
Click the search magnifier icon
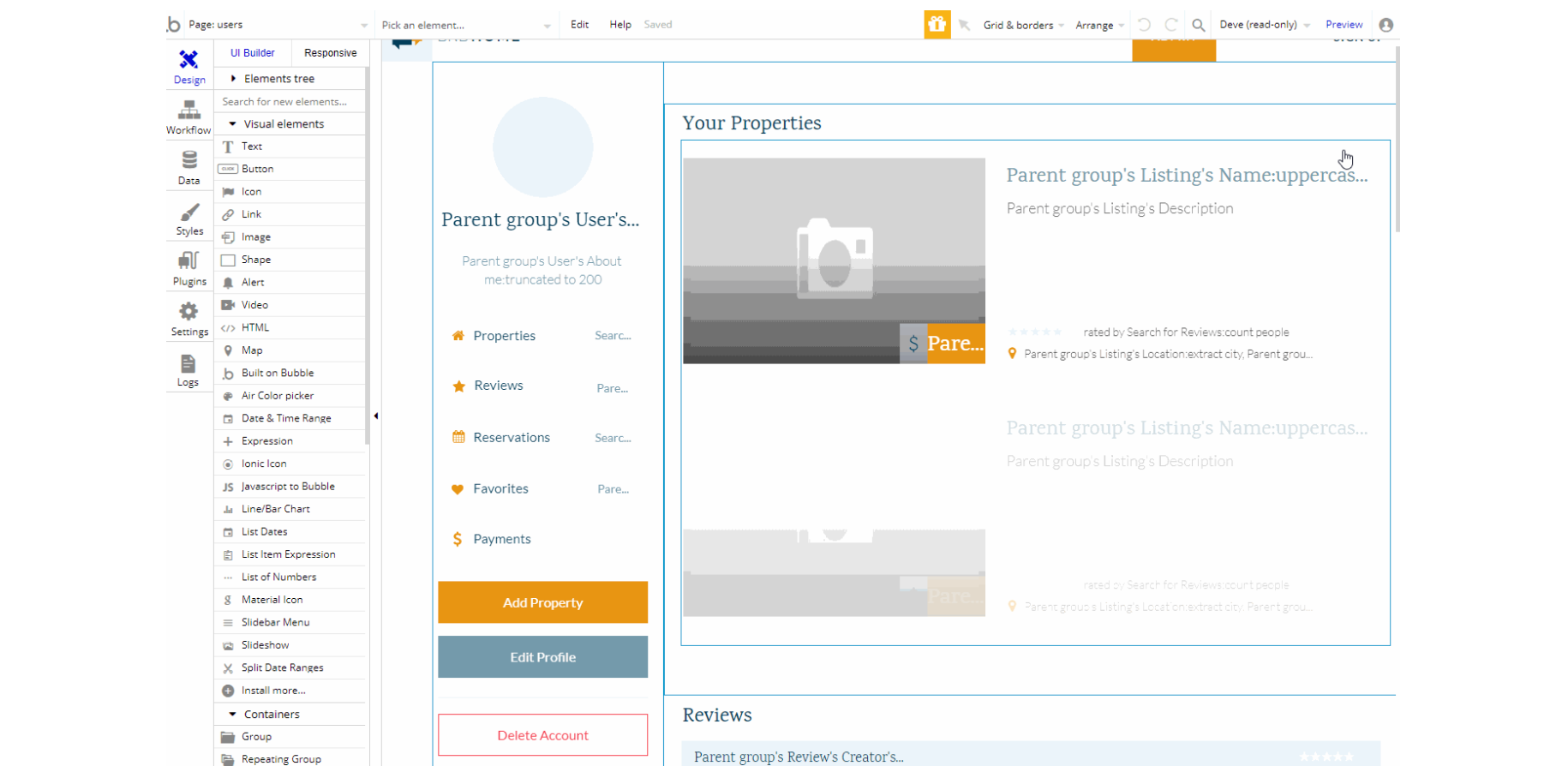coord(1199,25)
